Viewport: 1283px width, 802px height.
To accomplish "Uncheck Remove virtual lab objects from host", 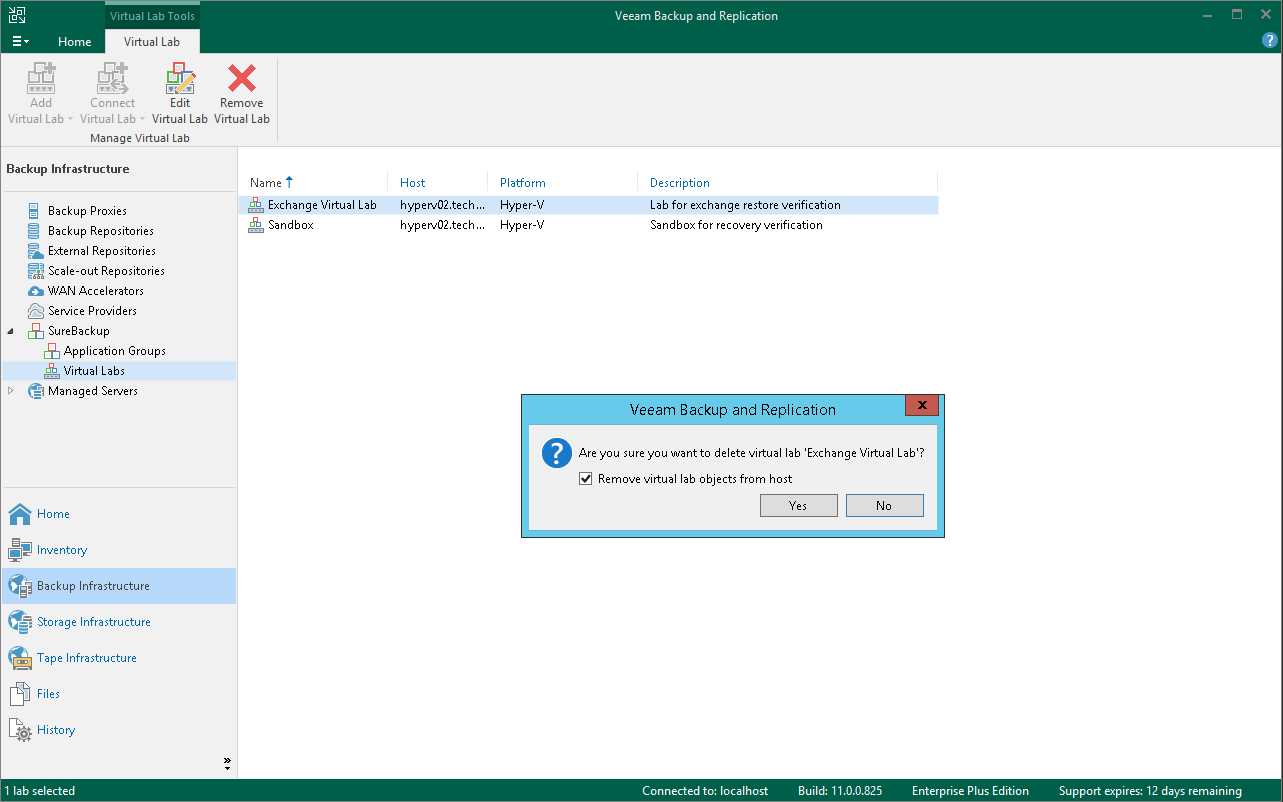I will [586, 478].
